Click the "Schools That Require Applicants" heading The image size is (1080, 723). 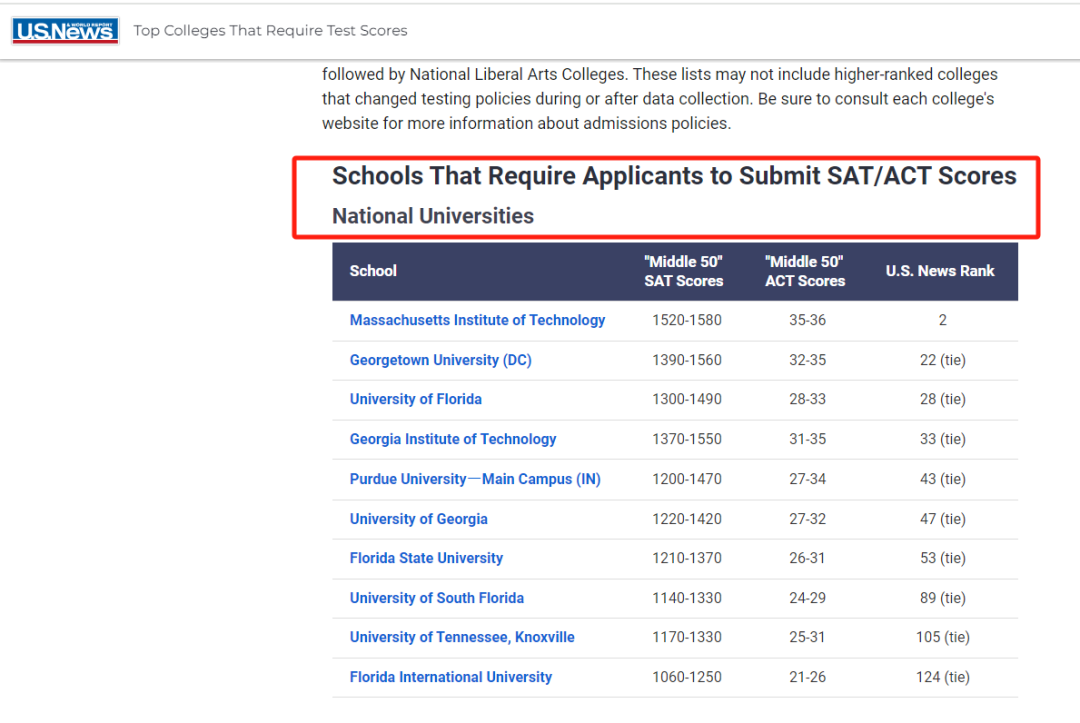click(x=674, y=176)
